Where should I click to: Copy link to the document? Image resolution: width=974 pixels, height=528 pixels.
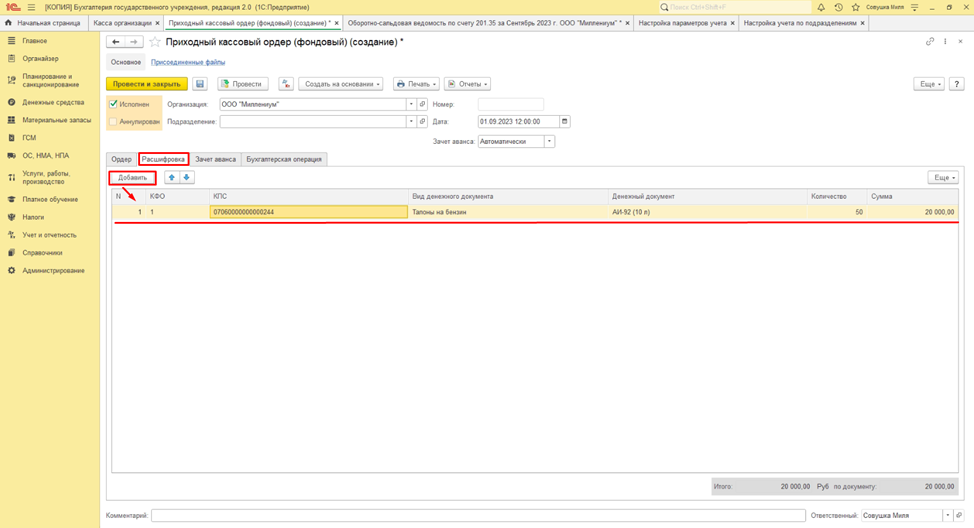click(x=930, y=42)
